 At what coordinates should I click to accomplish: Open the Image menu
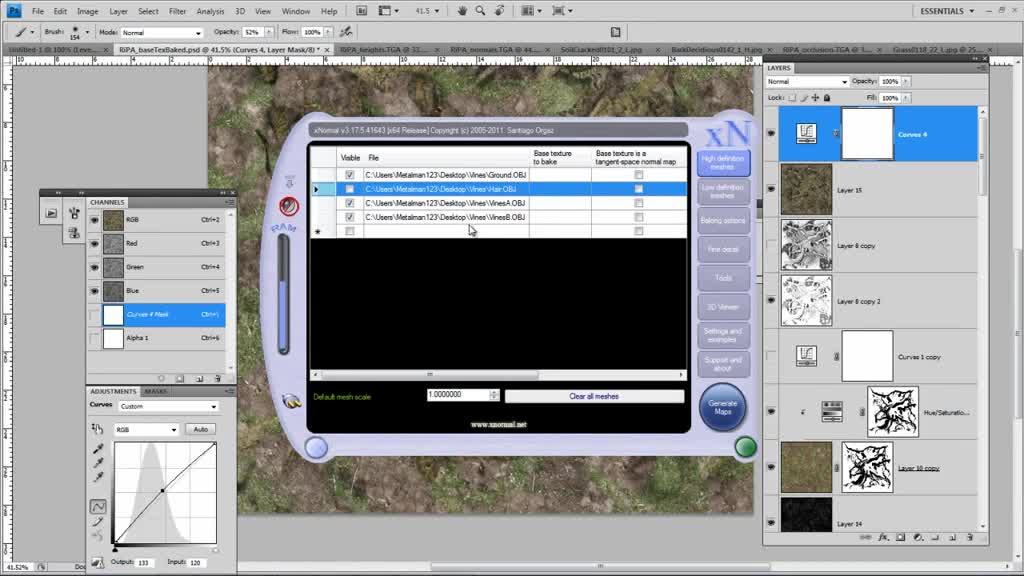88,11
